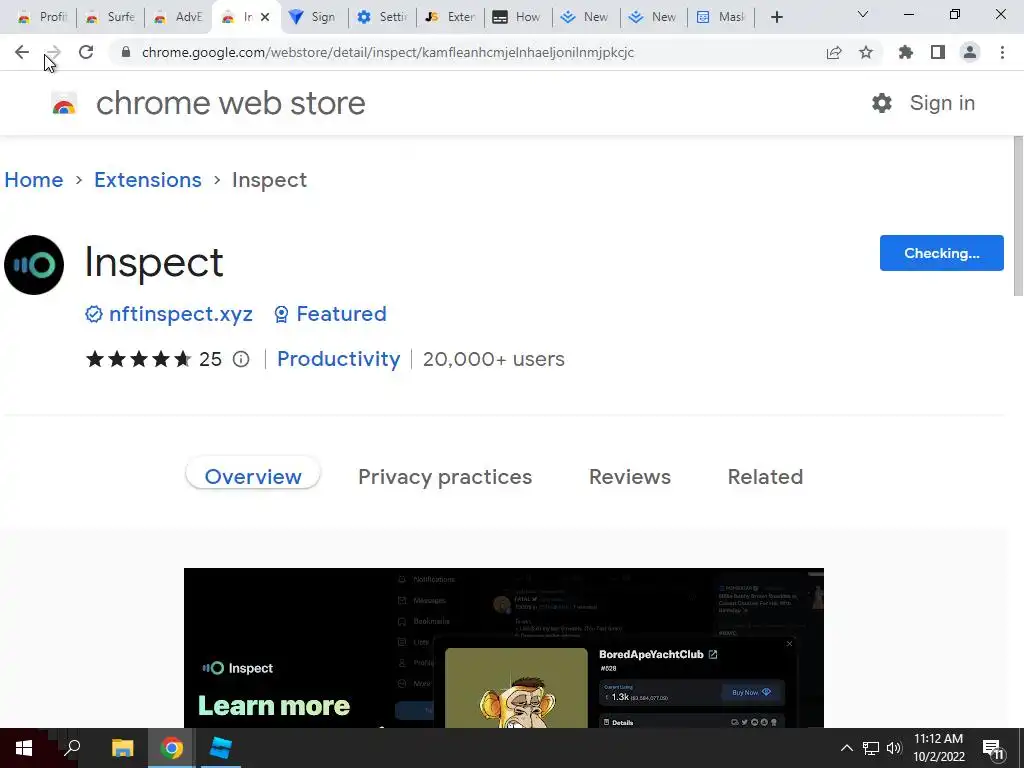Go to Home breadcrumb
Screen dimensions: 1024x768
pos(34,180)
